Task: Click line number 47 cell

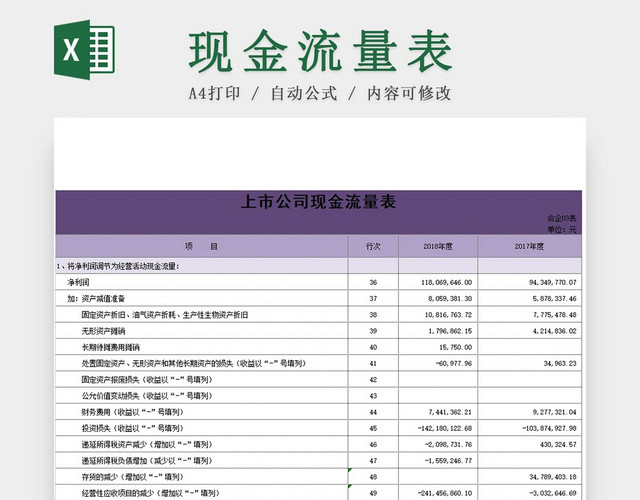Action: (373, 461)
